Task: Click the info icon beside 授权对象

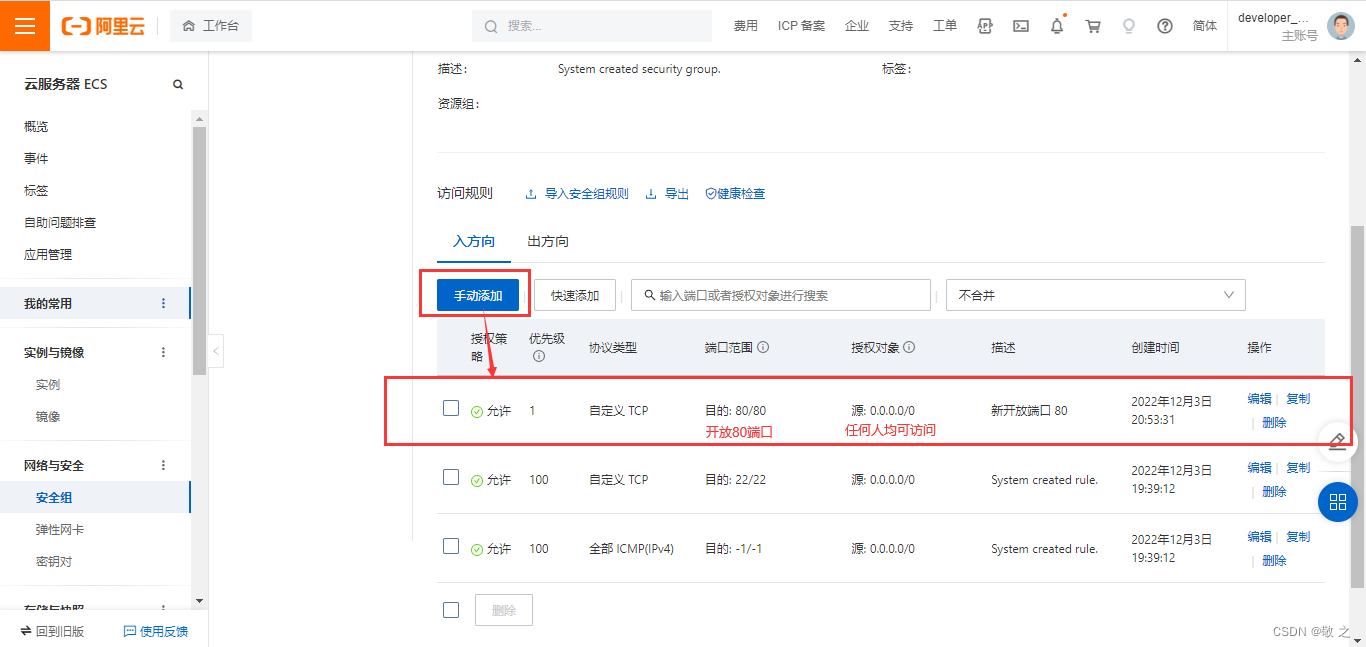Action: [x=909, y=347]
